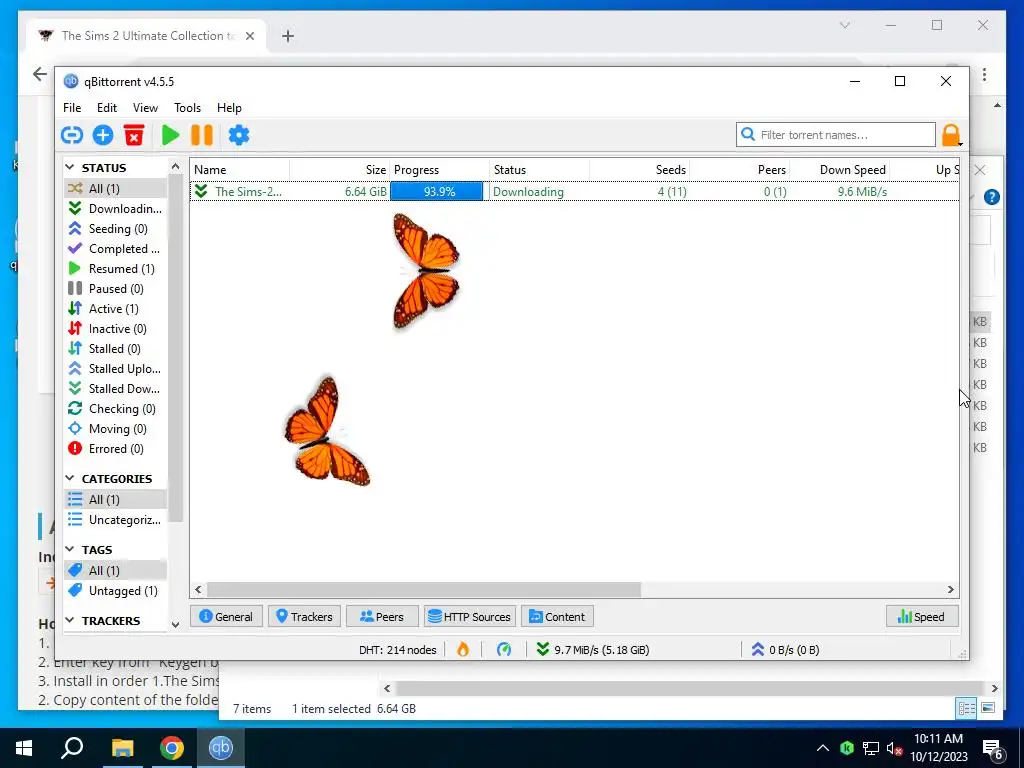Screen dimensions: 1024x768
Task: Sort torrents by Name column
Action: click(240, 170)
